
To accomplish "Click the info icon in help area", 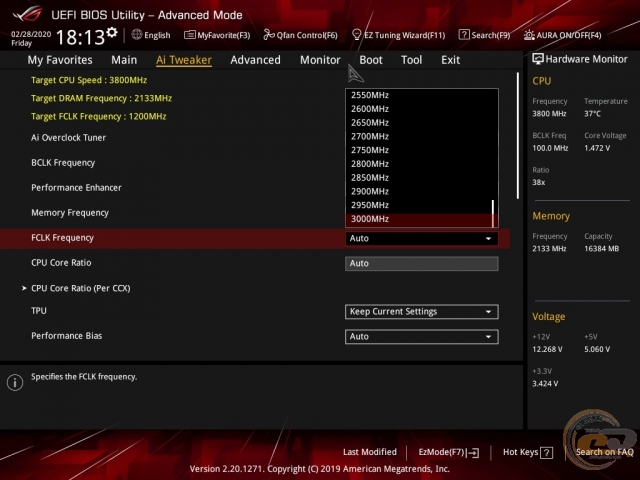I will point(15,382).
